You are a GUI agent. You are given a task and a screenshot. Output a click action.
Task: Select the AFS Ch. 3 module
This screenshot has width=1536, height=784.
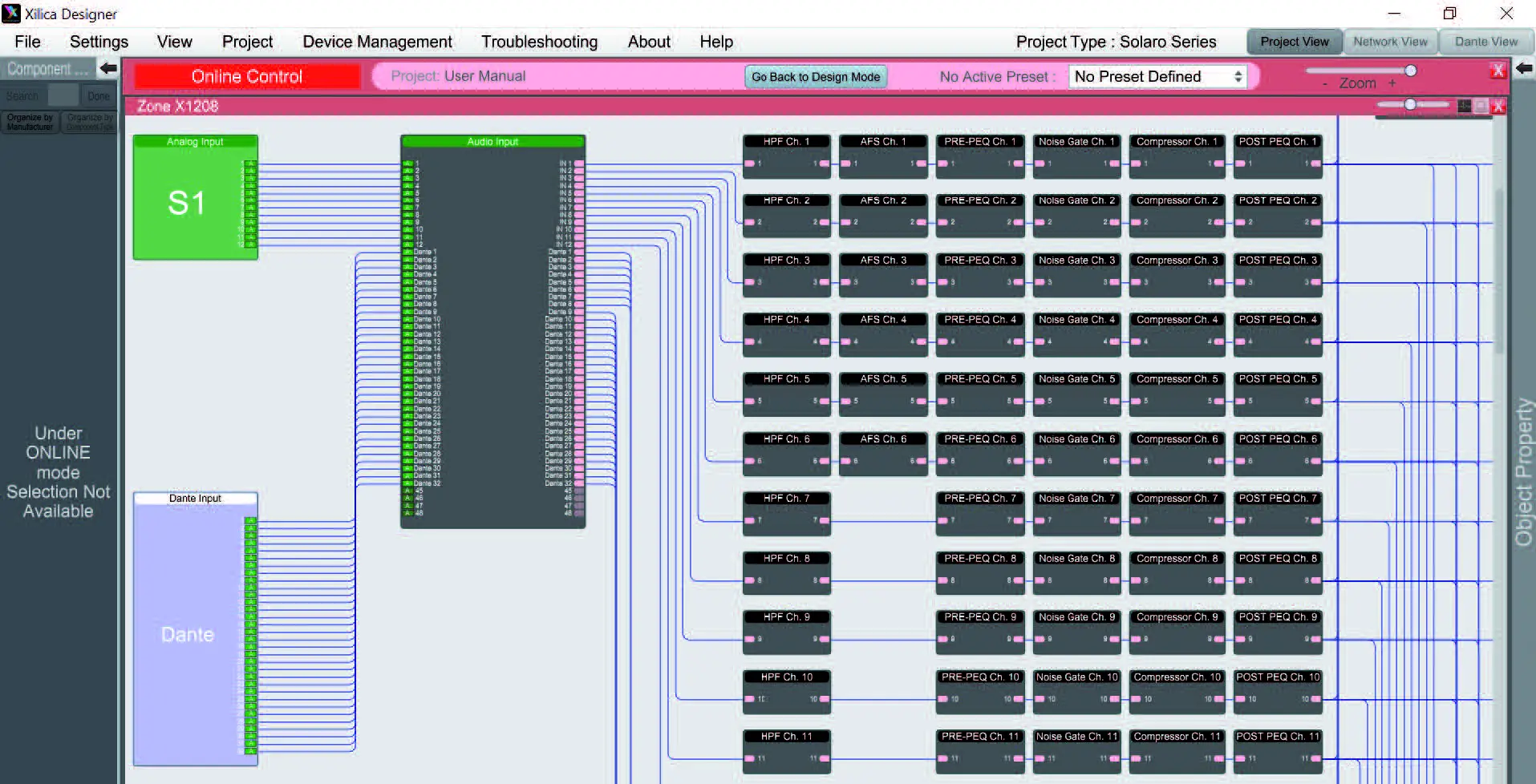883,275
